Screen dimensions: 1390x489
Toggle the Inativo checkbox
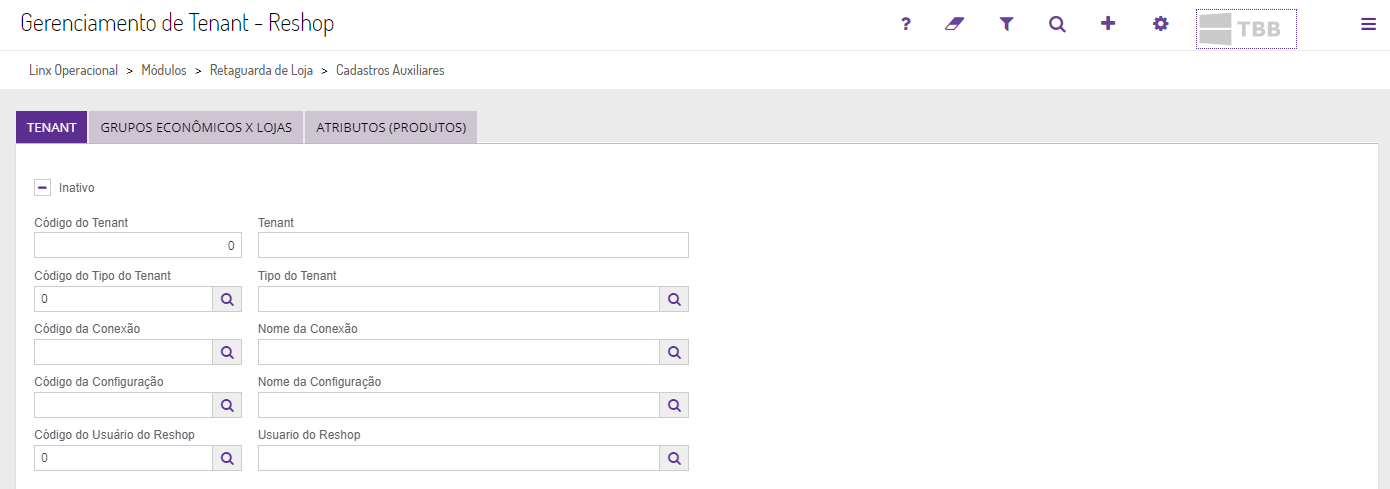pos(43,187)
